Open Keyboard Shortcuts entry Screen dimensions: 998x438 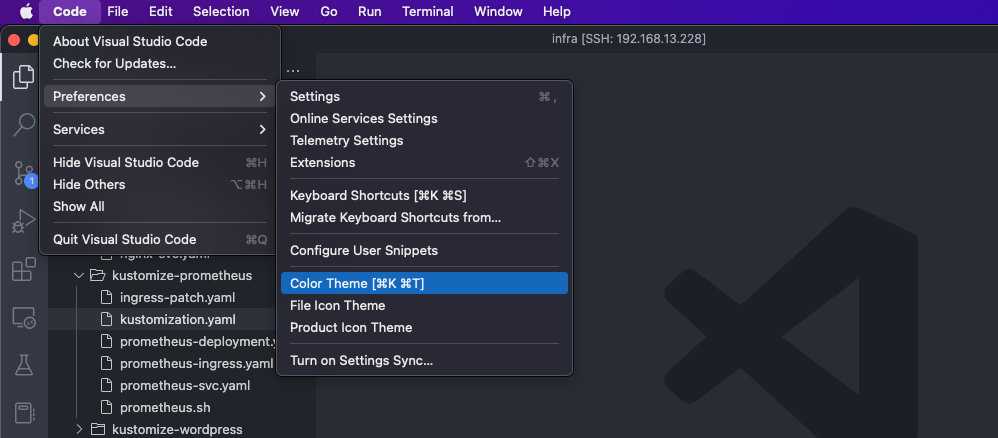click(x=424, y=195)
